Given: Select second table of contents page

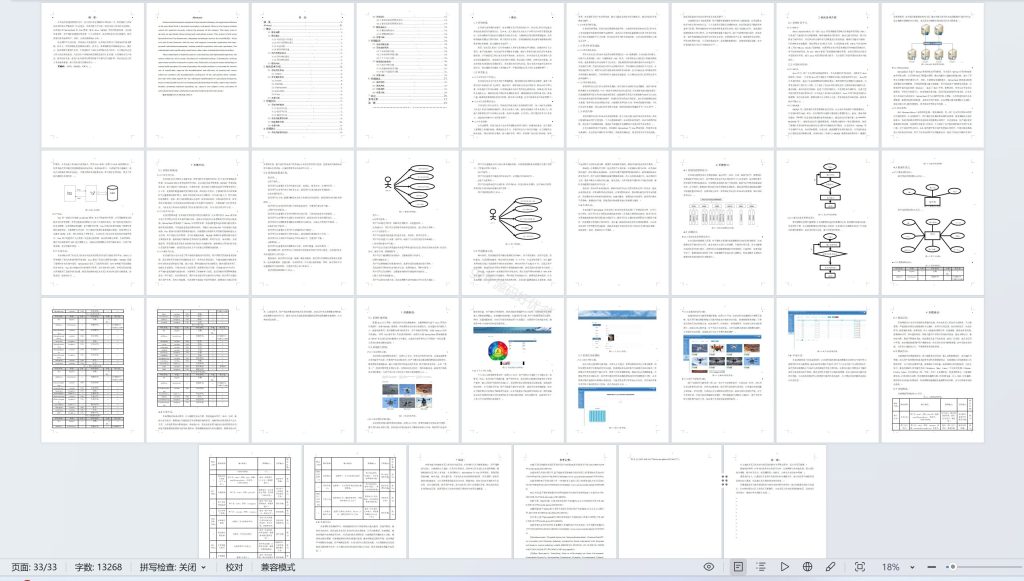Looking at the screenshot, I should pos(408,75).
